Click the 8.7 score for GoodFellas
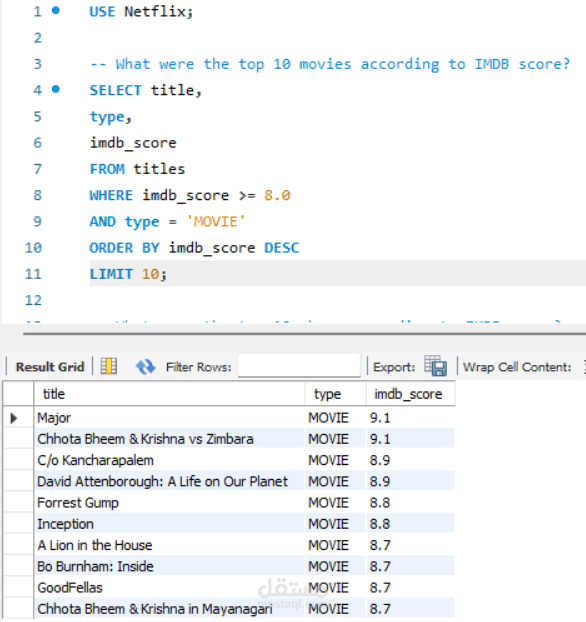 (410, 587)
